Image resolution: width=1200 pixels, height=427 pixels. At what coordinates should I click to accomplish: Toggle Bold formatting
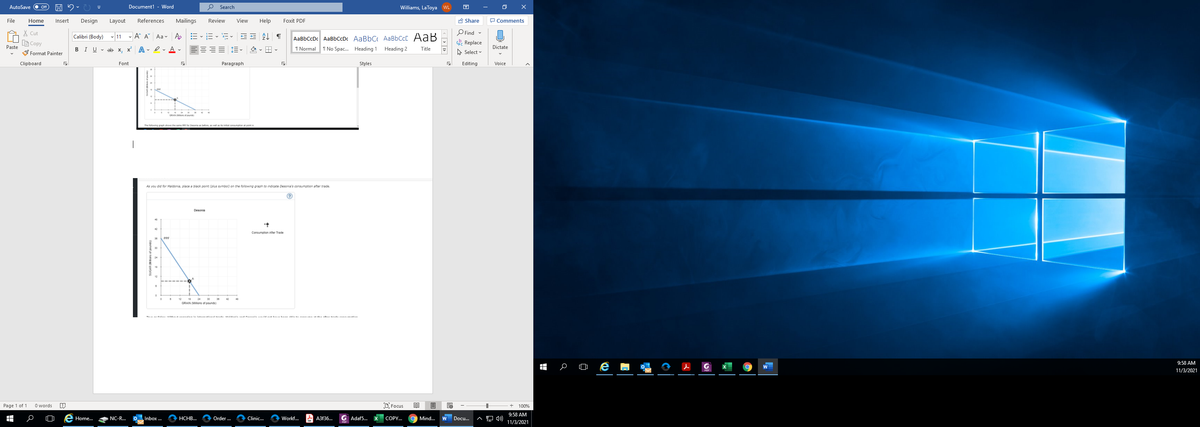pyautogui.click(x=76, y=49)
